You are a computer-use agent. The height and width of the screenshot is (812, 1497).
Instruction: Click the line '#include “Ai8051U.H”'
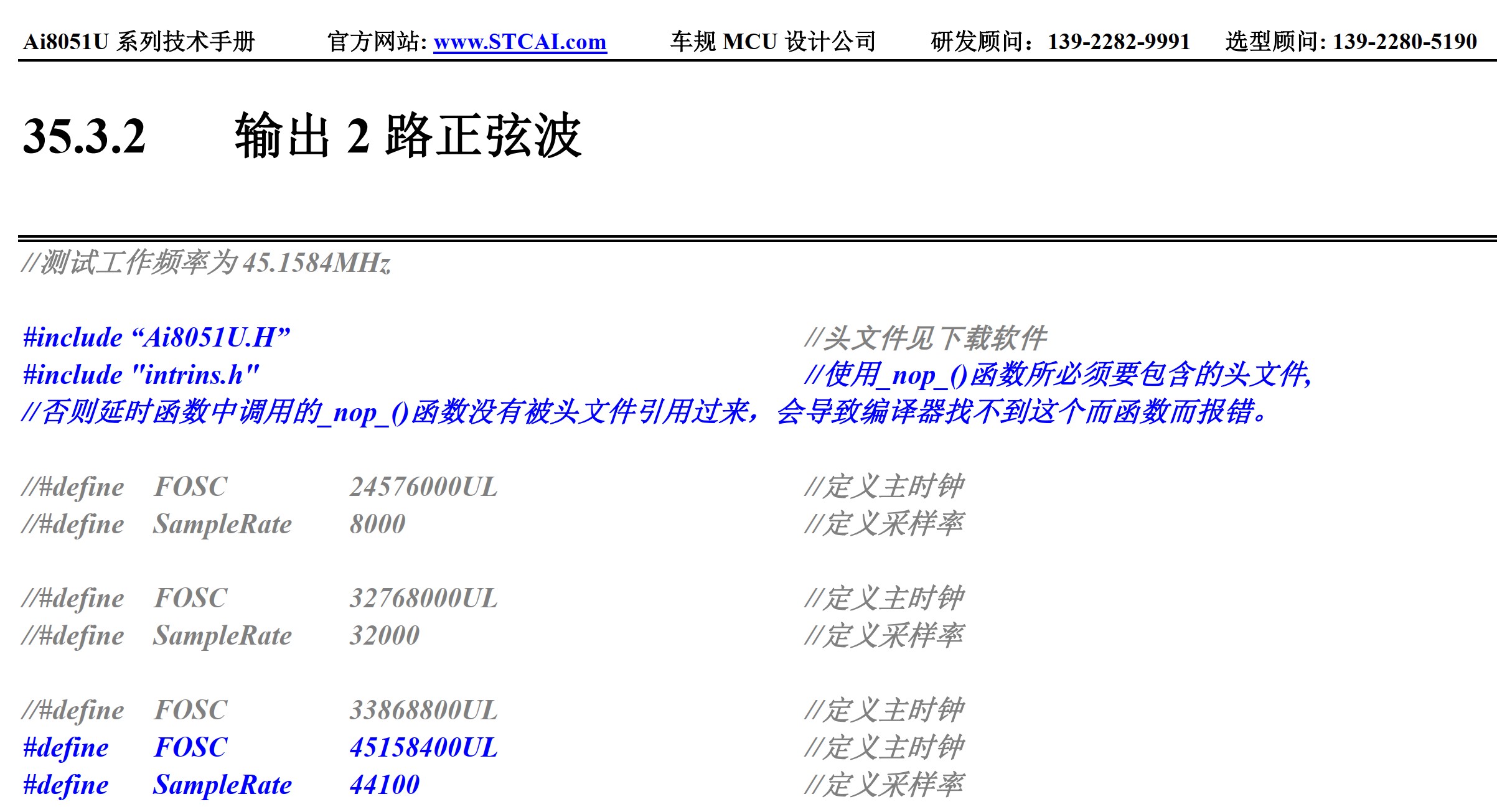coord(157,337)
